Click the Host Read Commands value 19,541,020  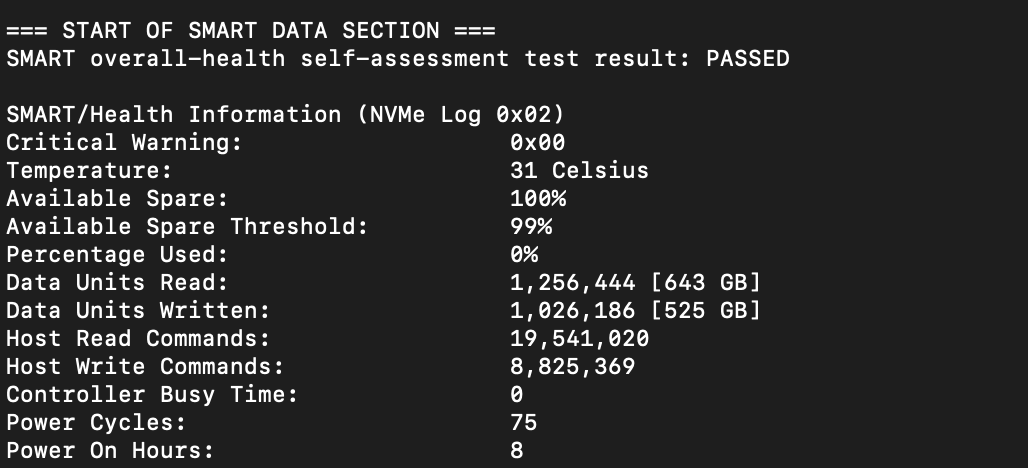click(580, 339)
